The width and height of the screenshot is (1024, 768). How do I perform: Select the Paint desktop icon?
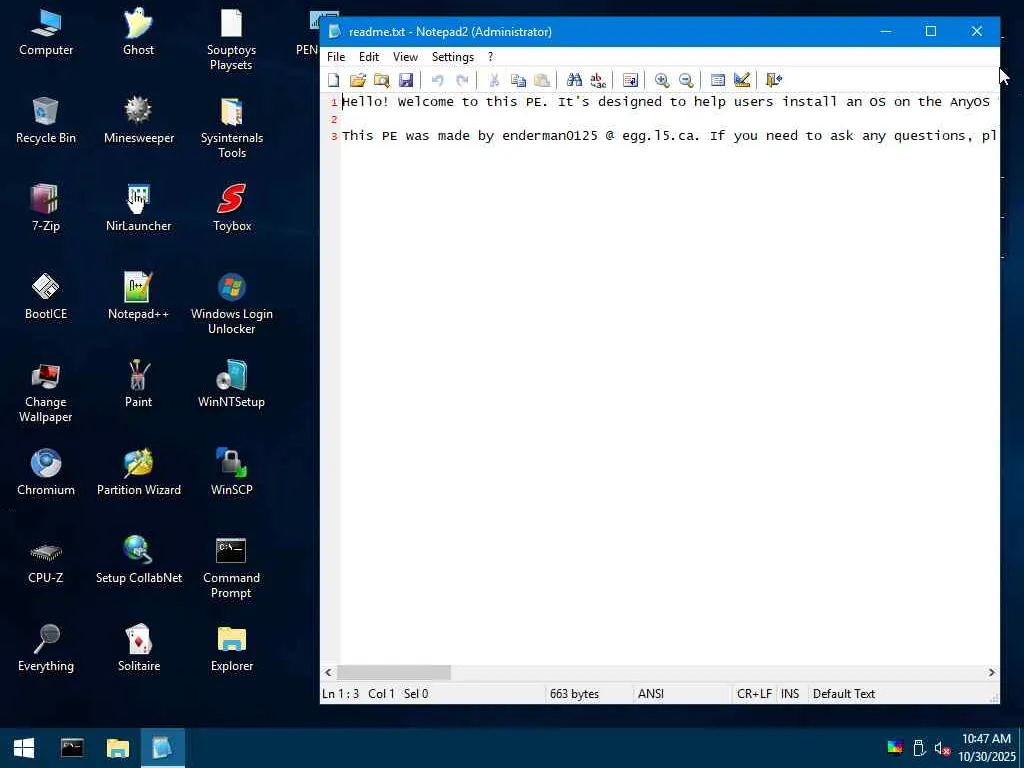[x=138, y=385]
